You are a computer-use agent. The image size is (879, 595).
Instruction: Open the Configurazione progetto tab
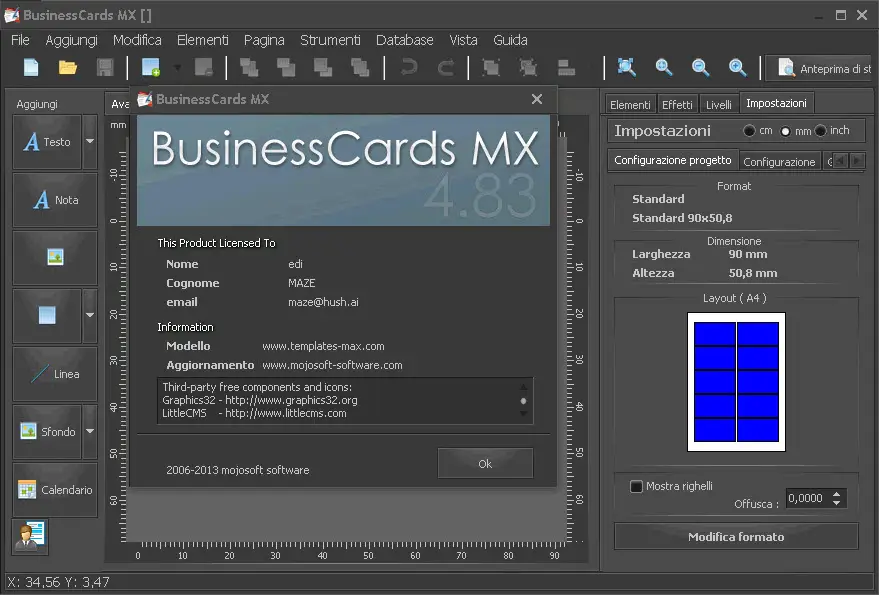point(673,160)
